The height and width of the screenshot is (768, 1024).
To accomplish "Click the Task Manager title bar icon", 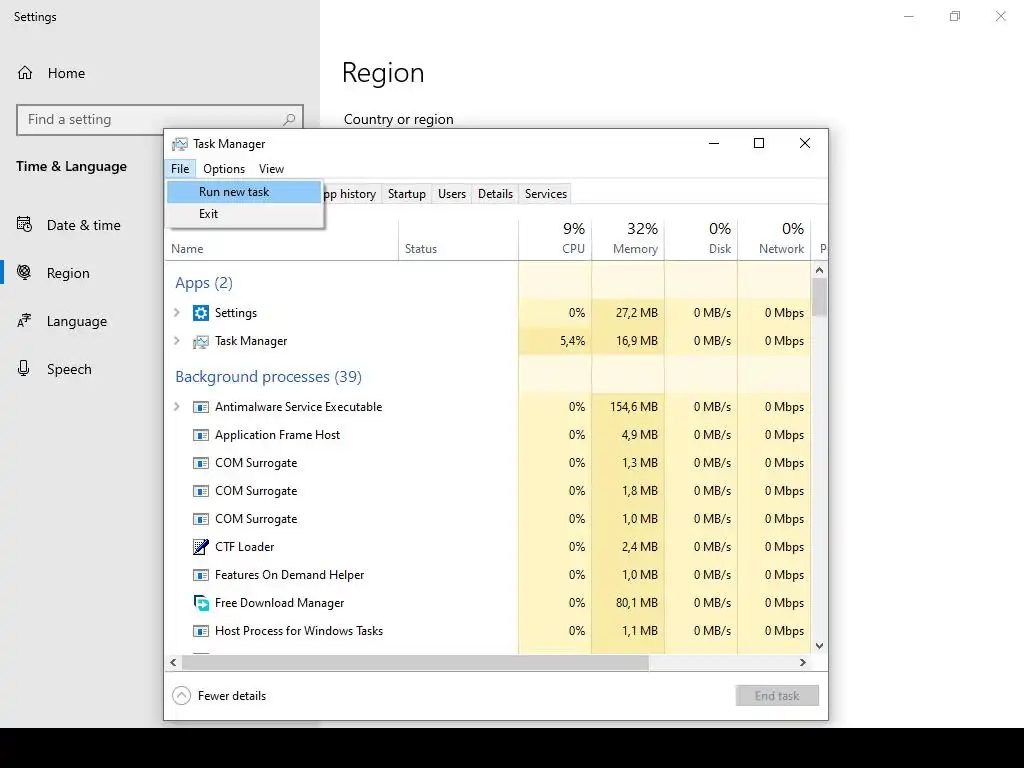I will (x=180, y=144).
